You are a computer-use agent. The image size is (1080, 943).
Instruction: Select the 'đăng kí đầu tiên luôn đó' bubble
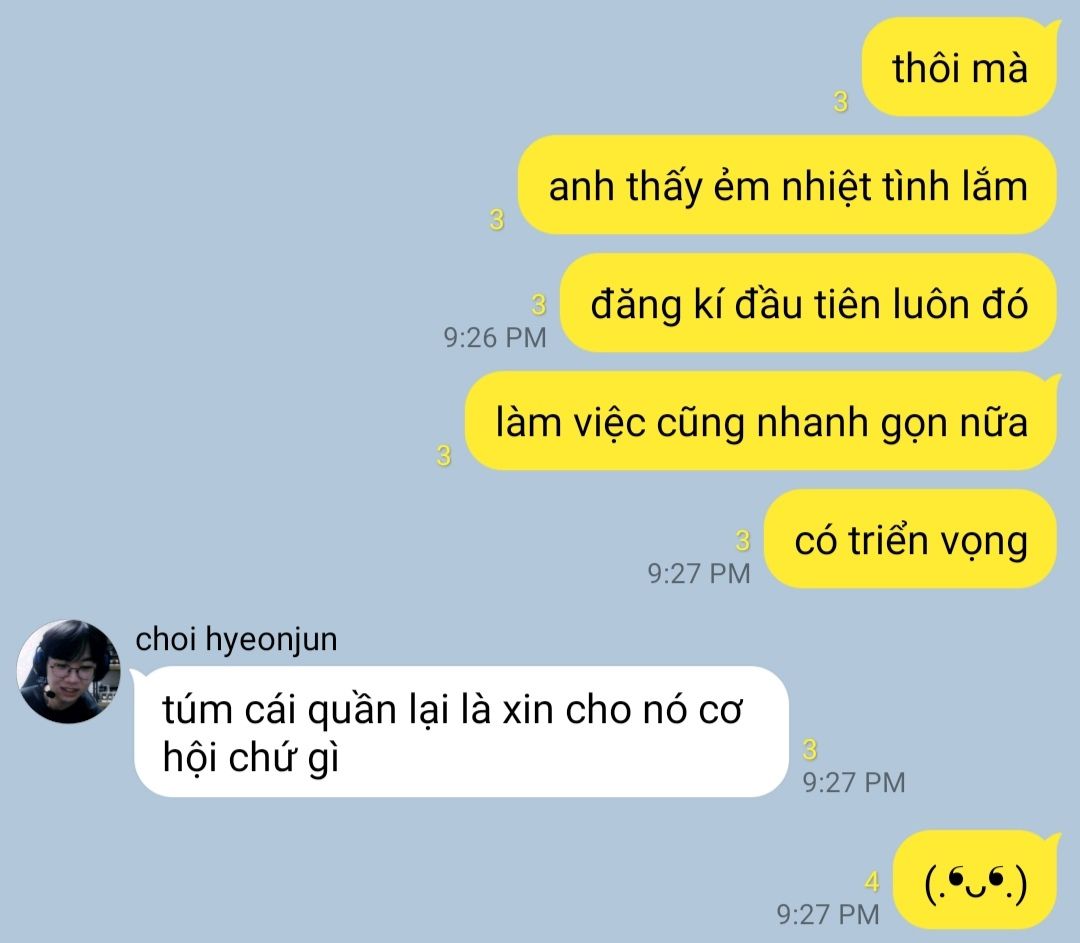tap(808, 303)
